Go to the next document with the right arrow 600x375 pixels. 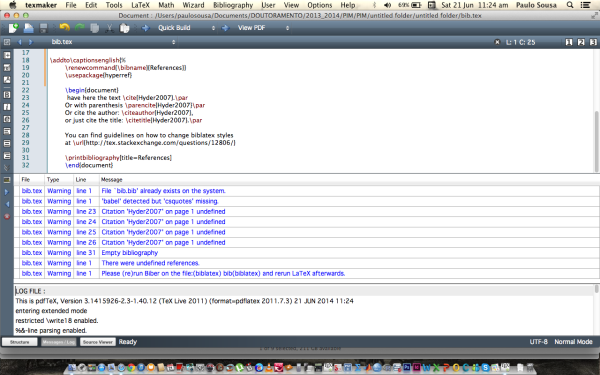pyautogui.click(x=31, y=42)
